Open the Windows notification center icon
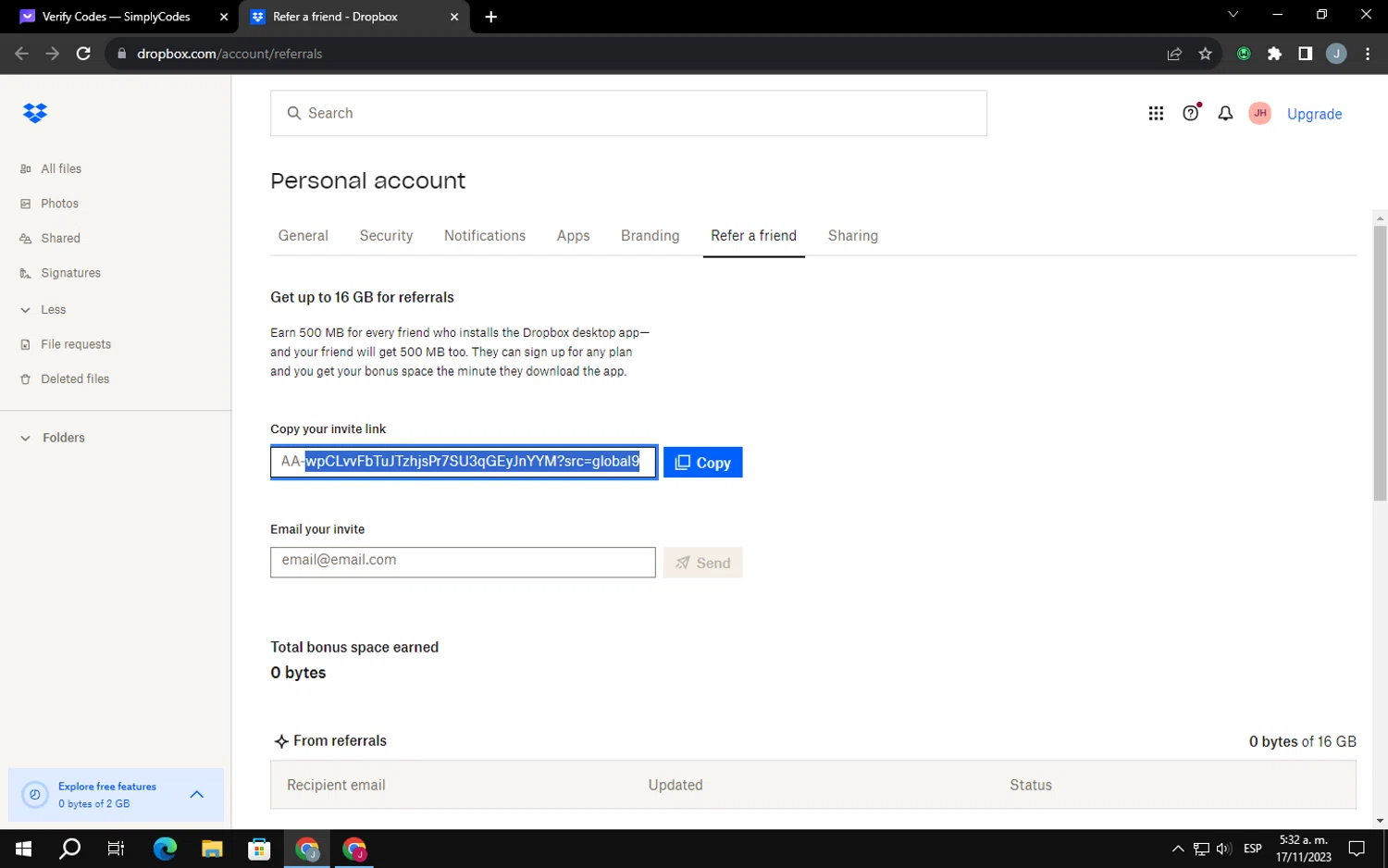Viewport: 1388px width, 868px height. click(x=1357, y=849)
